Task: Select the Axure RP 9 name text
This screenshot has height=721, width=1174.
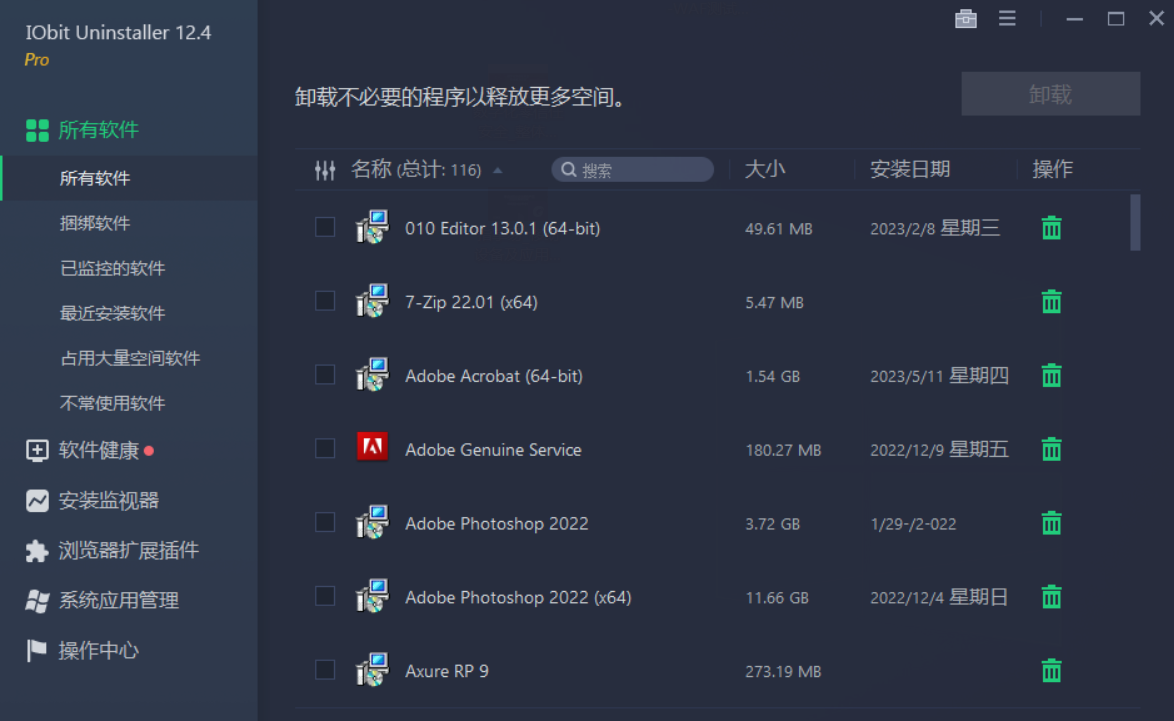Action: tap(446, 671)
